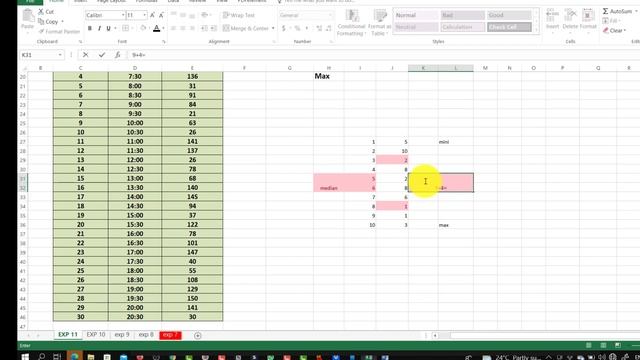Open Format as Table gallery

click(x=379, y=22)
